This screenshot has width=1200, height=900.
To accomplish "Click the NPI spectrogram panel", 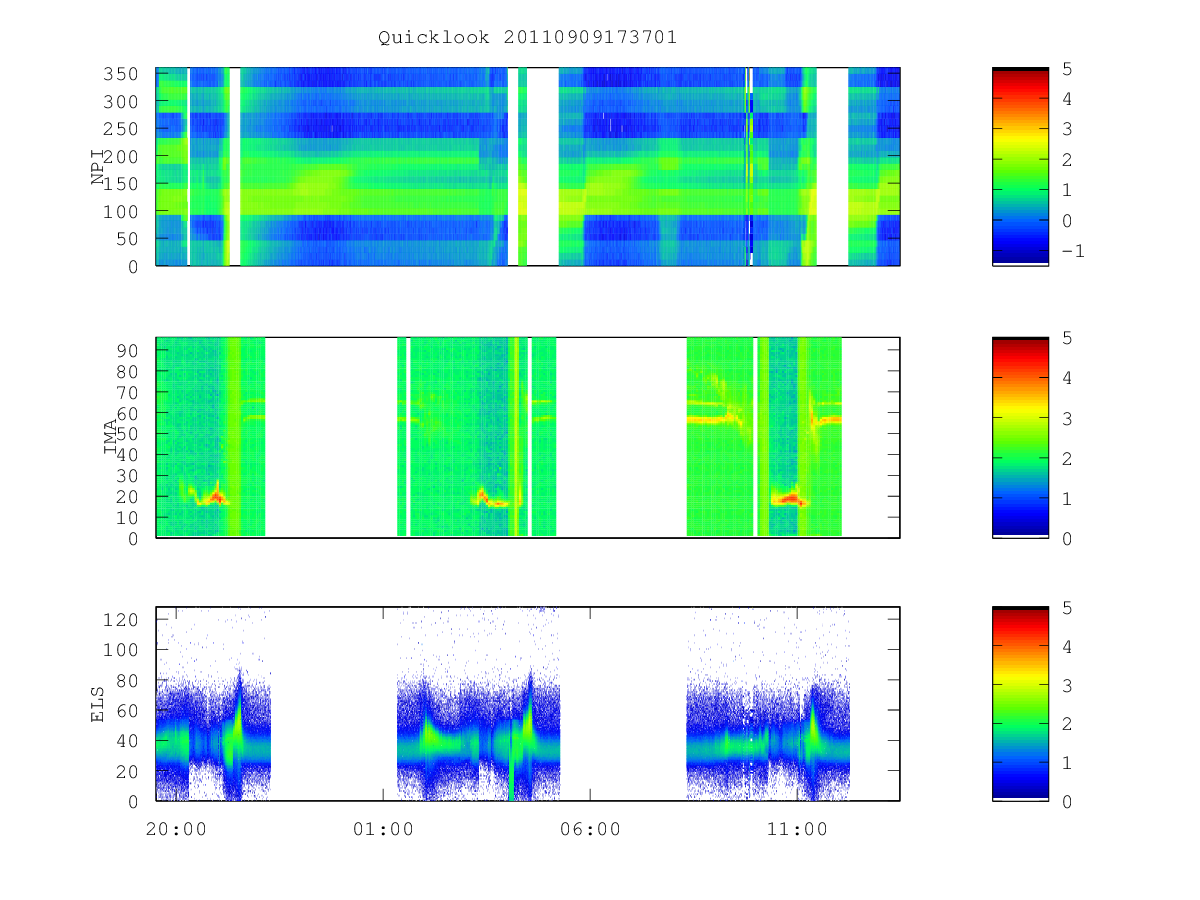I will pos(528,166).
